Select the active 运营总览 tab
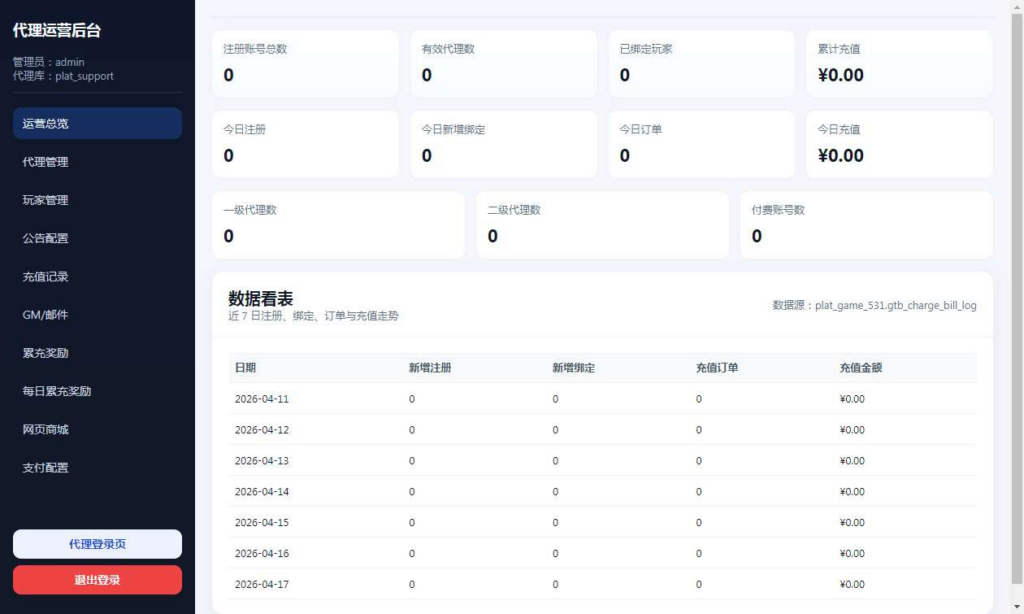Screen dimensions: 1024x614 (97, 123)
